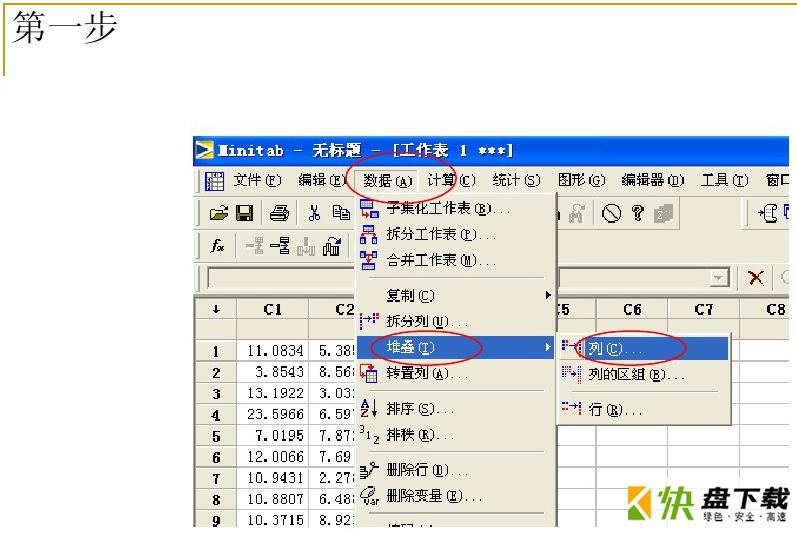Save with the floppy disk icon
Image resolution: width=797 pixels, height=534 pixels.
245,213
